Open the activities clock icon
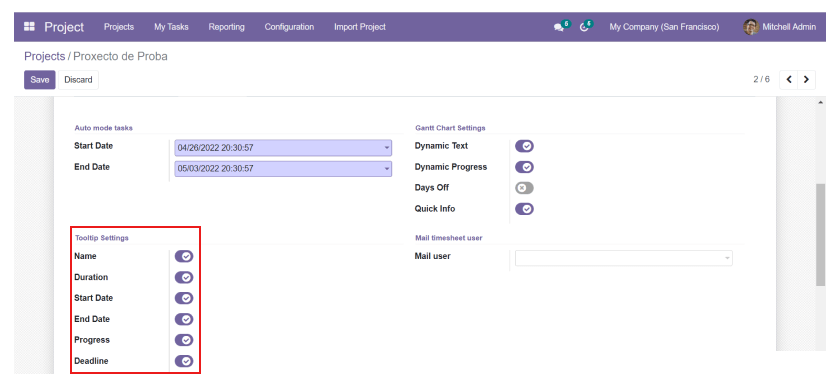 point(584,27)
